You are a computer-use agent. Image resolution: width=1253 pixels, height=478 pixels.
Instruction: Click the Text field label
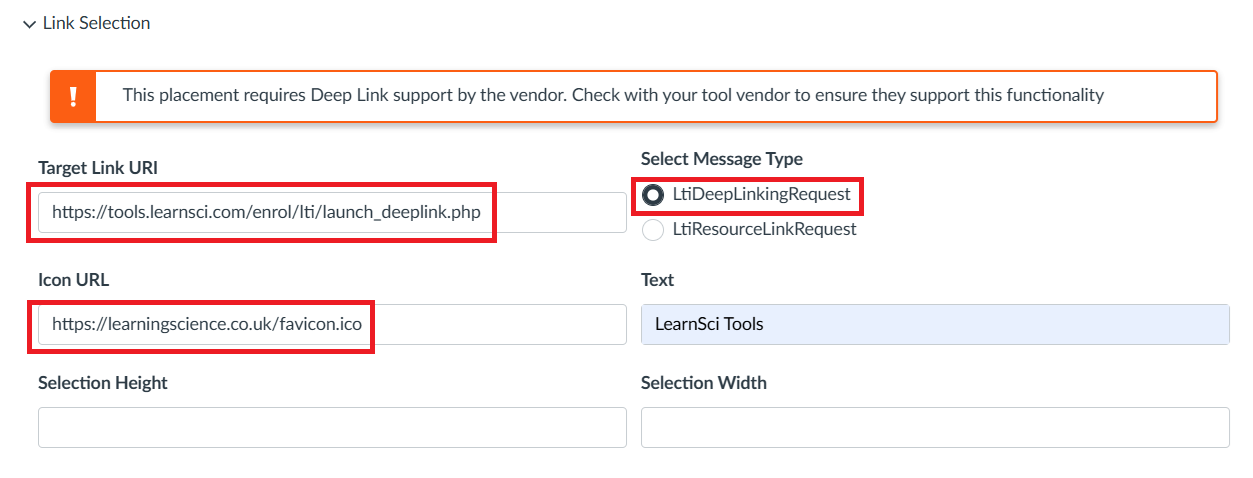[657, 280]
